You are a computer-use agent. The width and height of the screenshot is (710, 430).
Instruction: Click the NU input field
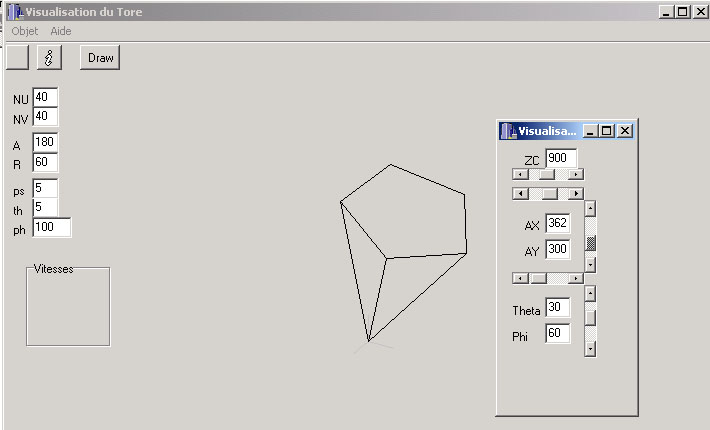coord(45,97)
